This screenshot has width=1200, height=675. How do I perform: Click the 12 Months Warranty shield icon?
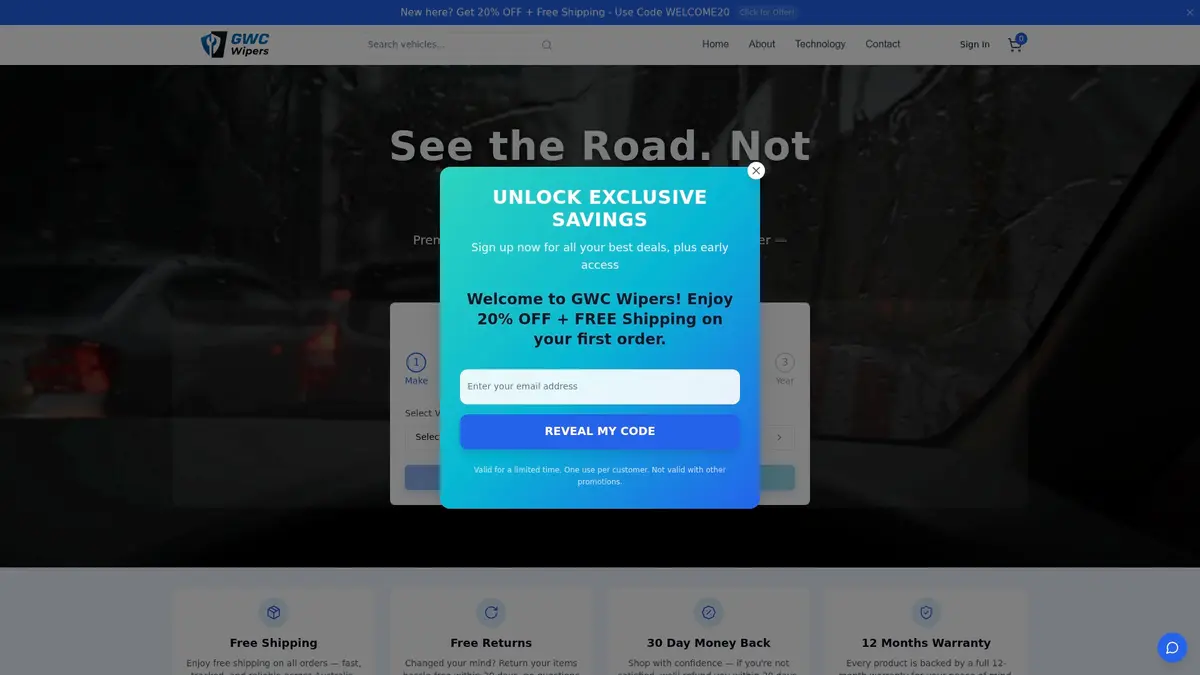926,612
